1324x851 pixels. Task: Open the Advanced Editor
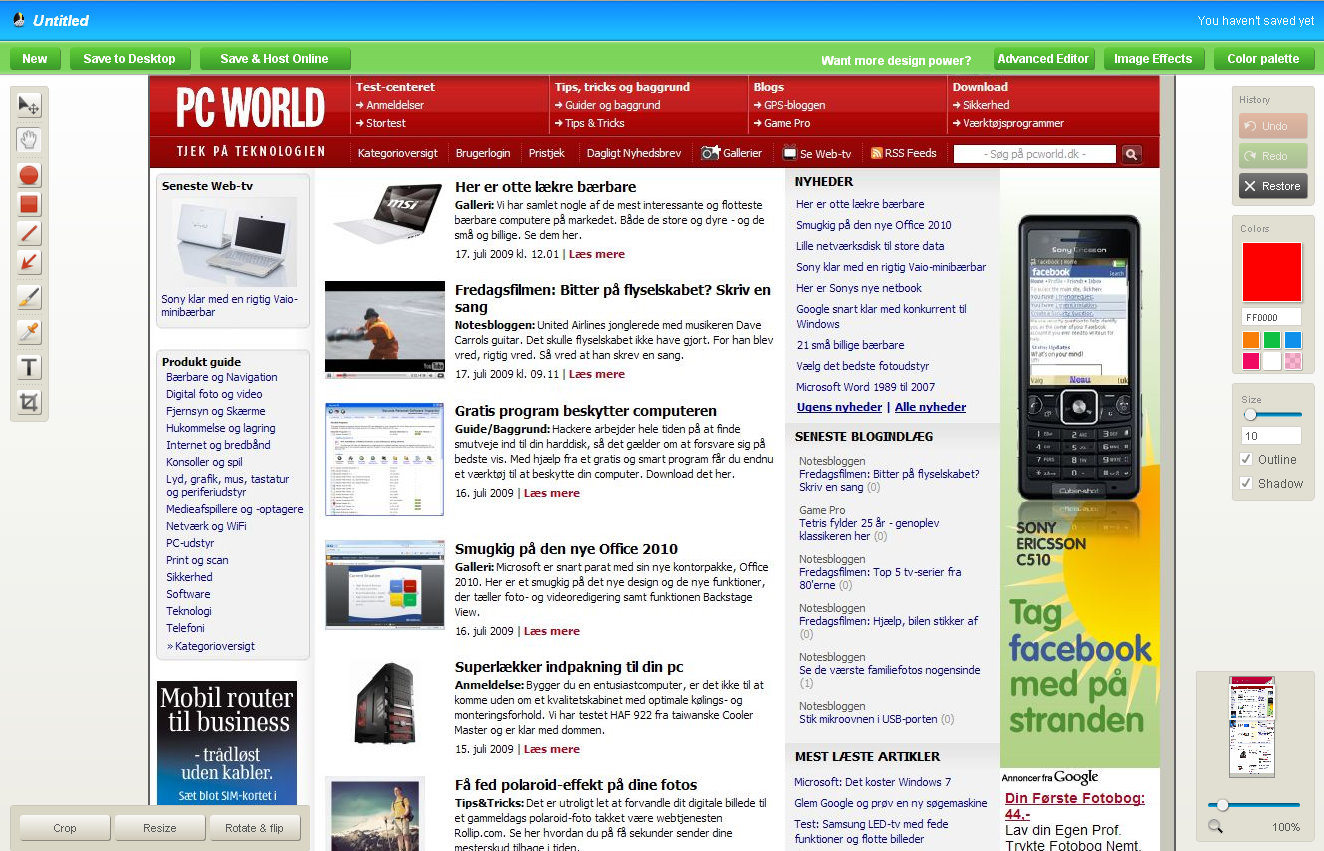click(x=1043, y=58)
